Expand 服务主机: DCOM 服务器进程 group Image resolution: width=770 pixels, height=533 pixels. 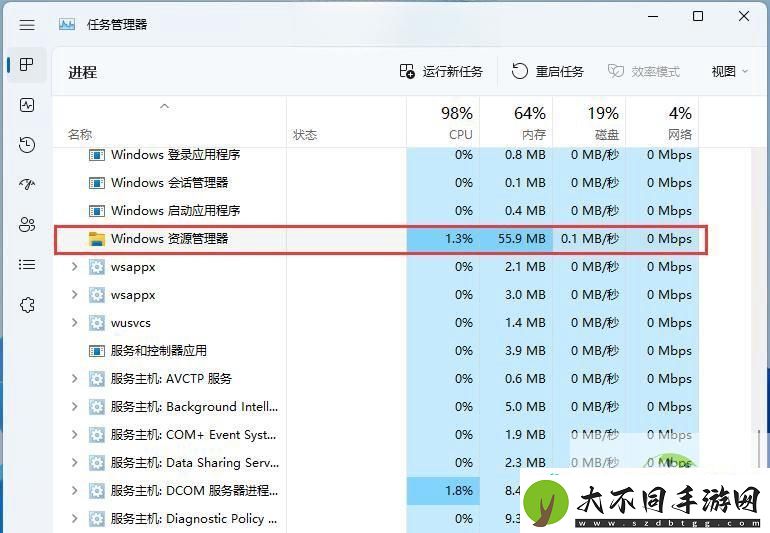[75, 491]
